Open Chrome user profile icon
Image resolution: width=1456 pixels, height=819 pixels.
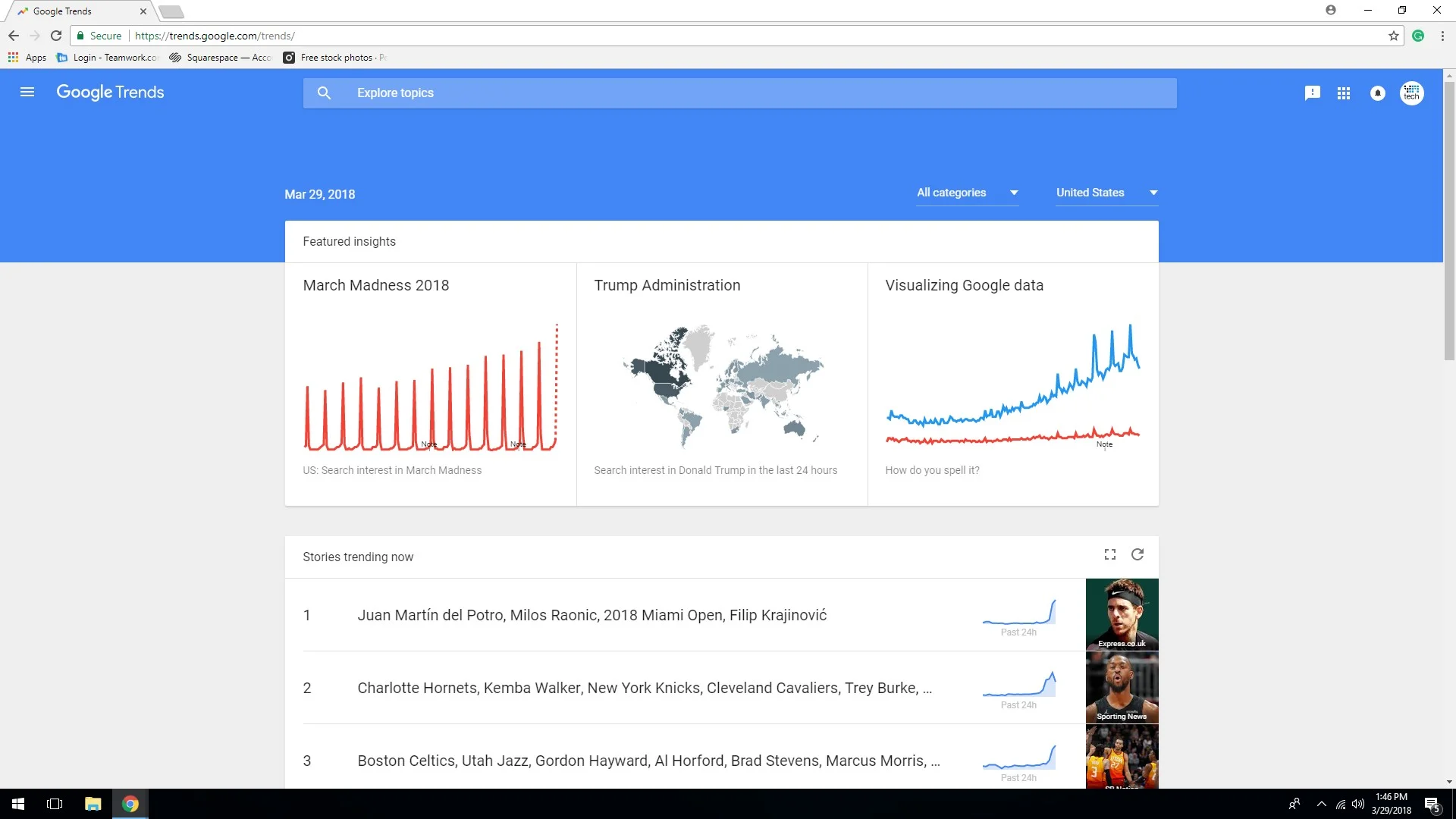pos(1331,10)
